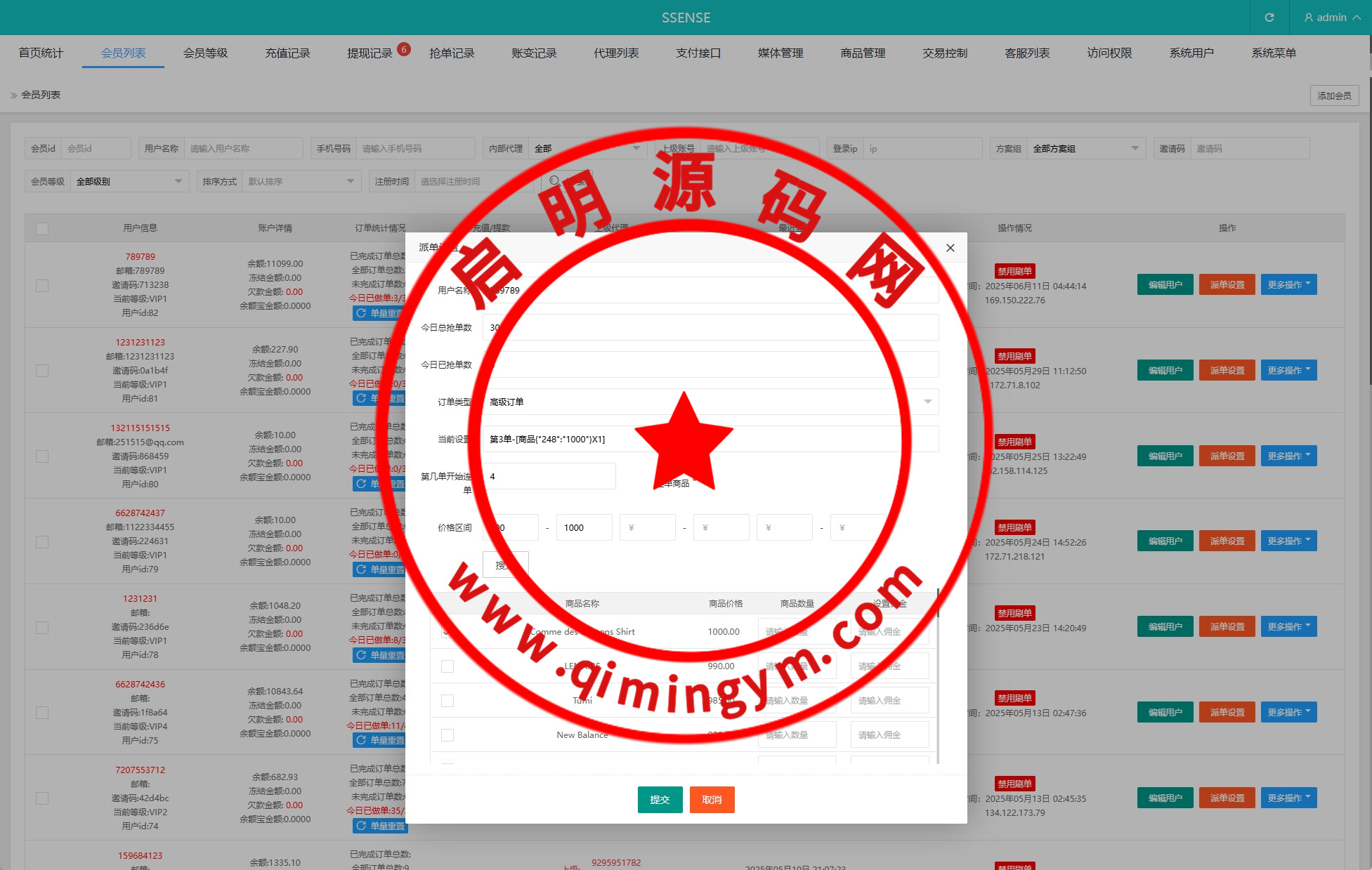
Task: Select checkbox for user 6628742436 row
Action: (42, 713)
